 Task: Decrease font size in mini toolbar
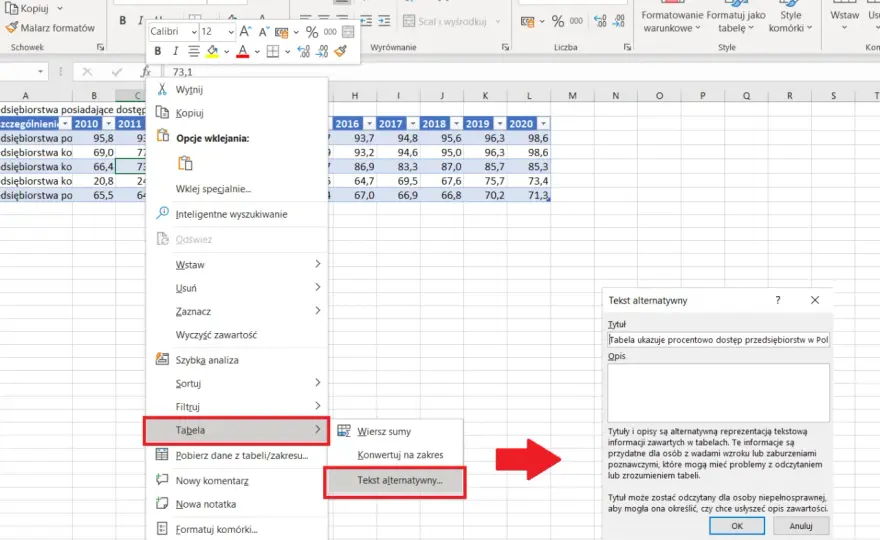coord(263,31)
